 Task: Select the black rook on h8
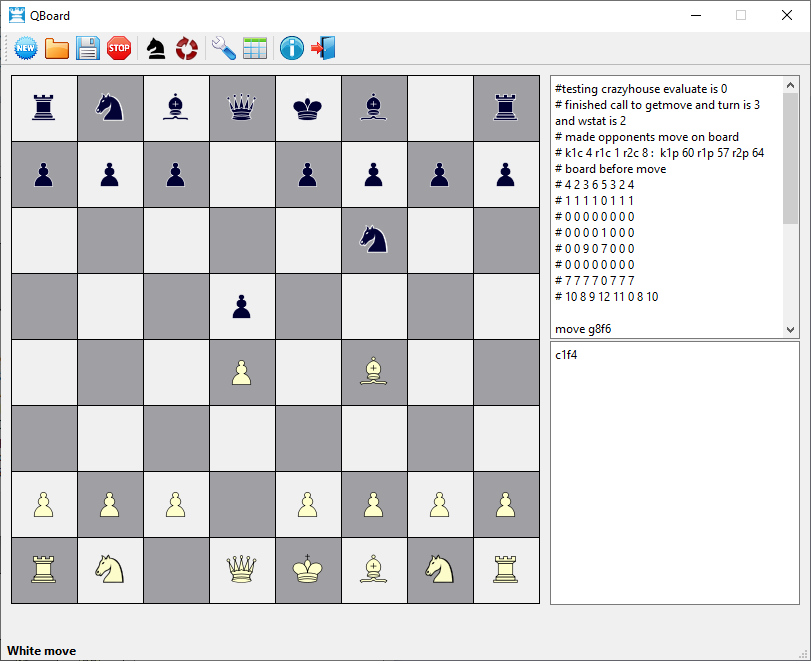pos(506,108)
